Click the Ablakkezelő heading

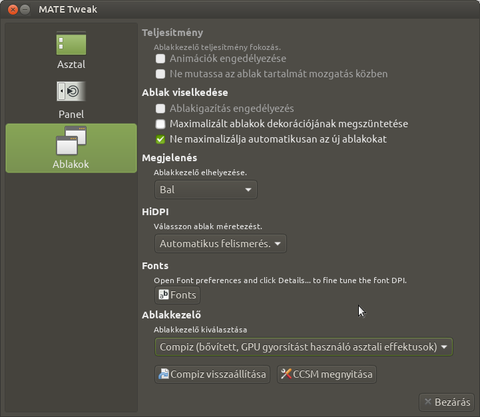(x=171, y=315)
